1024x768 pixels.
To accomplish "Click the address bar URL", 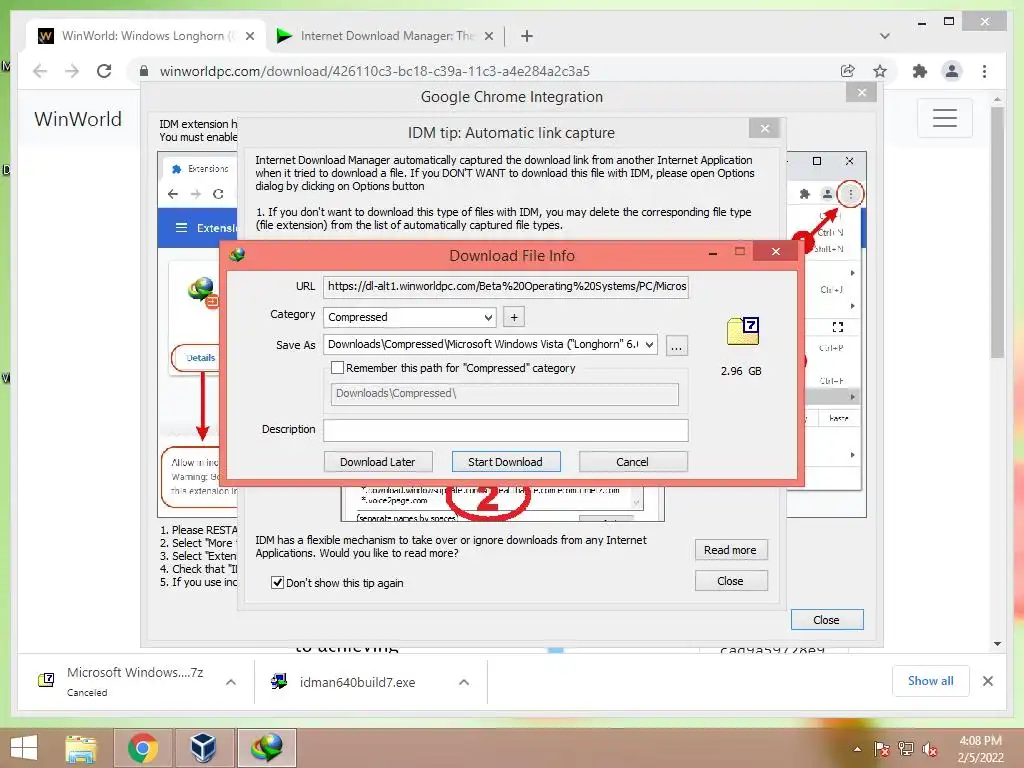I will 375,71.
